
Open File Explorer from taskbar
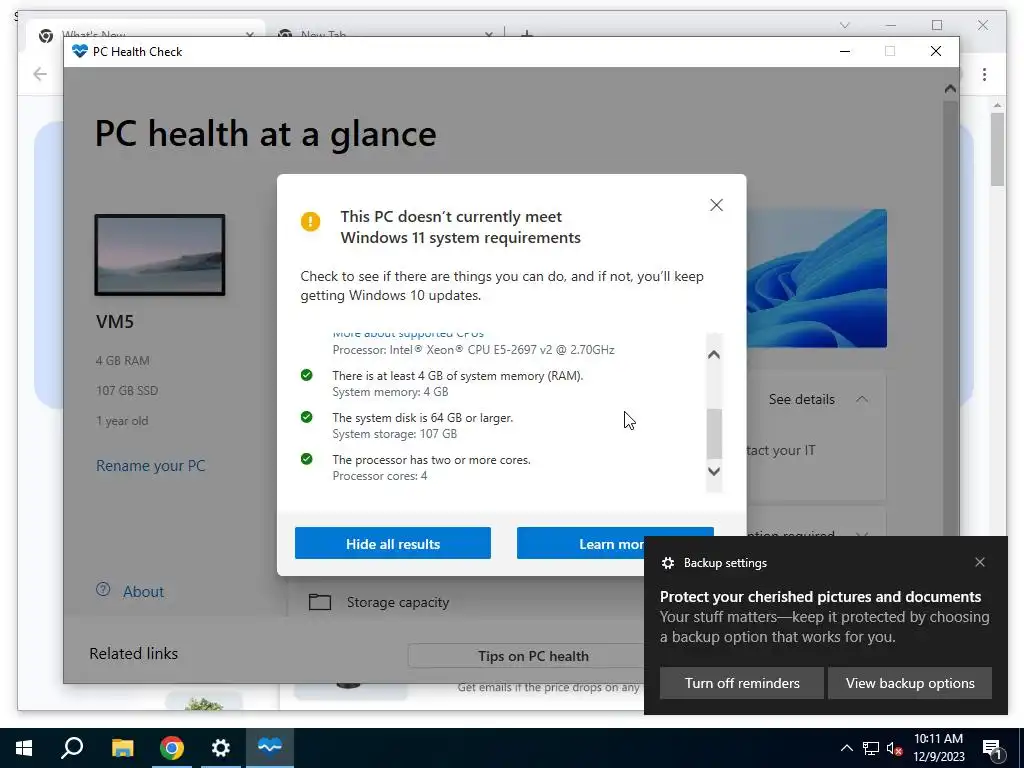122,748
